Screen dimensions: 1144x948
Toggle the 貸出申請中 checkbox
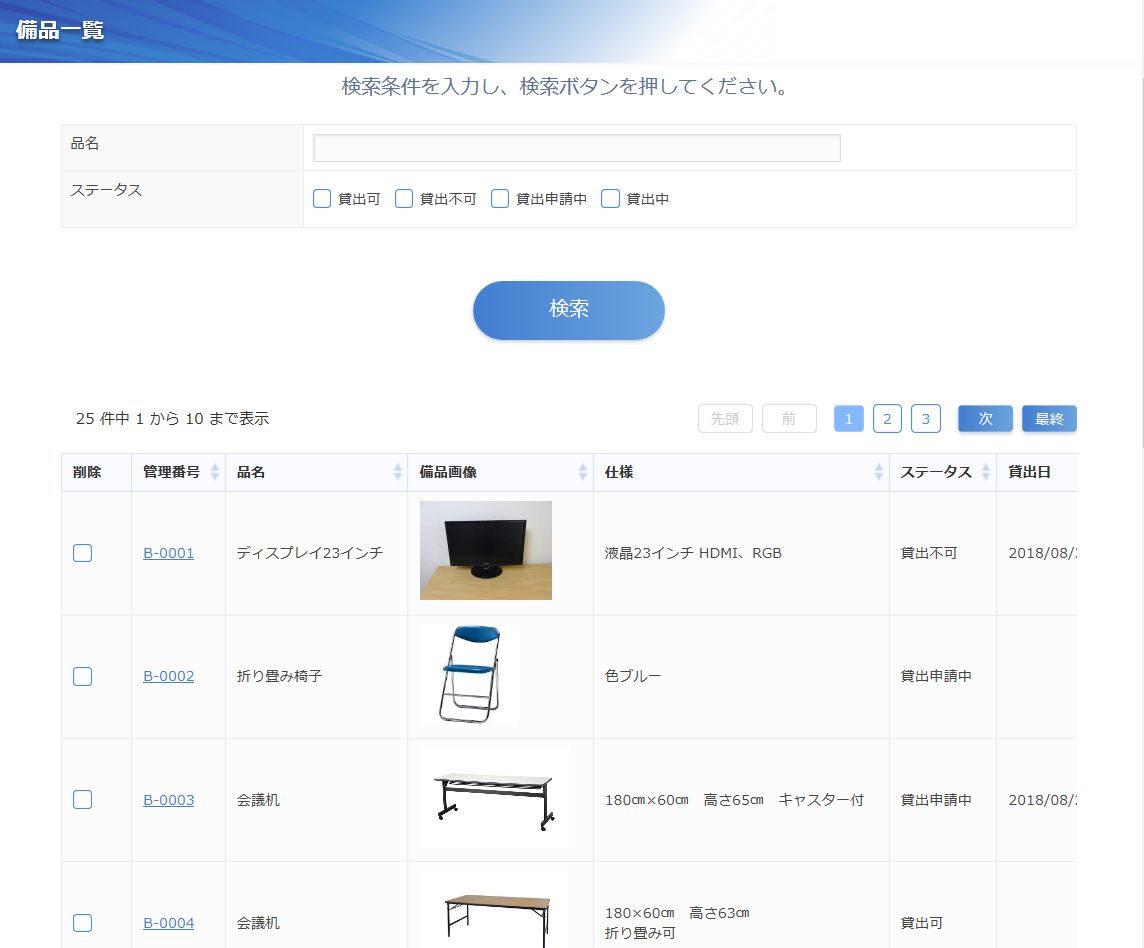point(500,199)
